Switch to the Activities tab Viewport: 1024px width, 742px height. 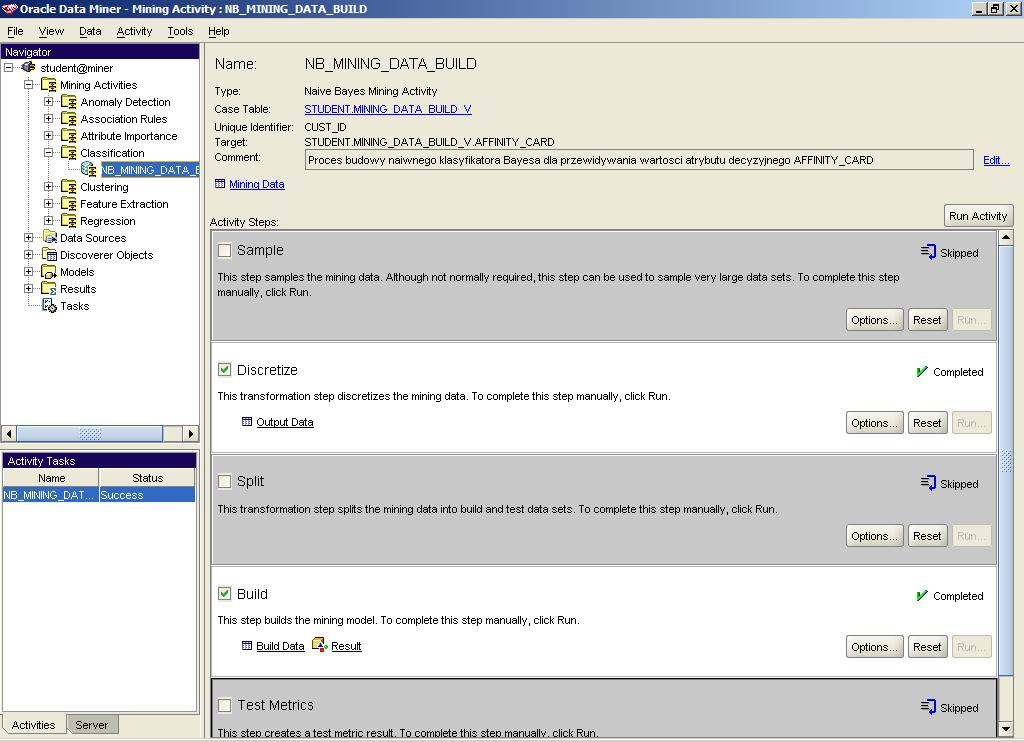click(33, 725)
